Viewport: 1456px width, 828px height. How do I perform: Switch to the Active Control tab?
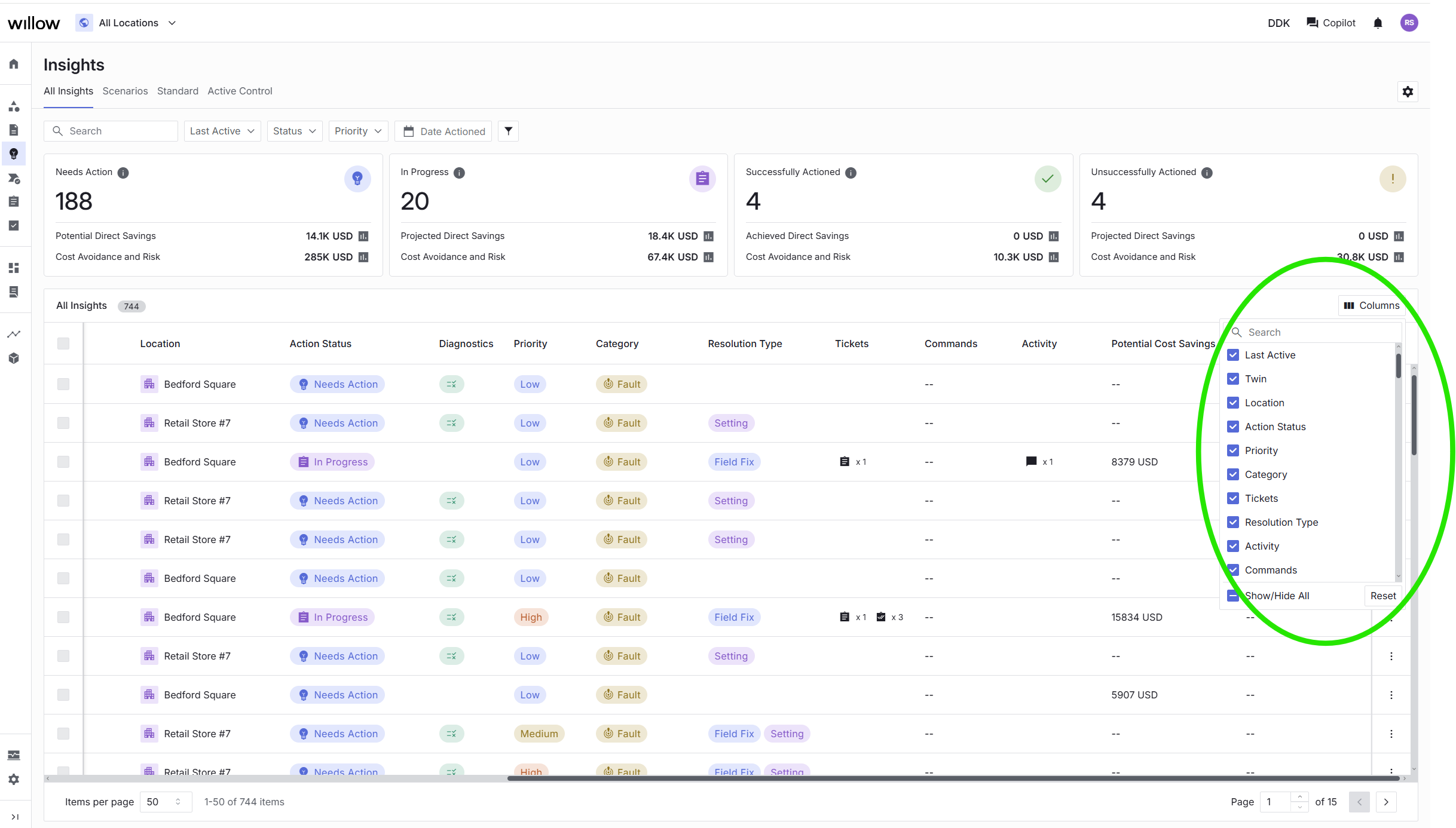coord(240,91)
